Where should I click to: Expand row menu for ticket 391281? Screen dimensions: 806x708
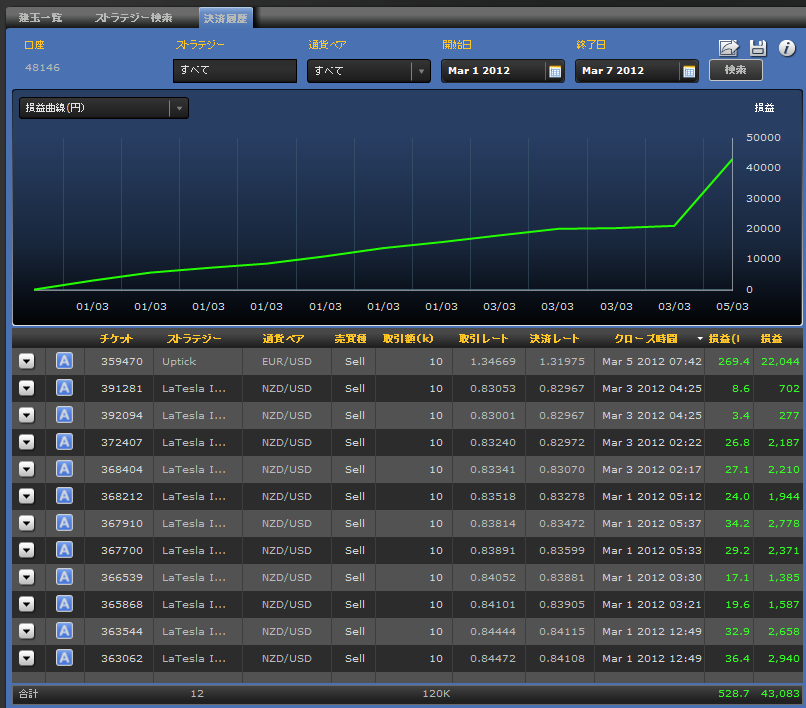coord(27,388)
